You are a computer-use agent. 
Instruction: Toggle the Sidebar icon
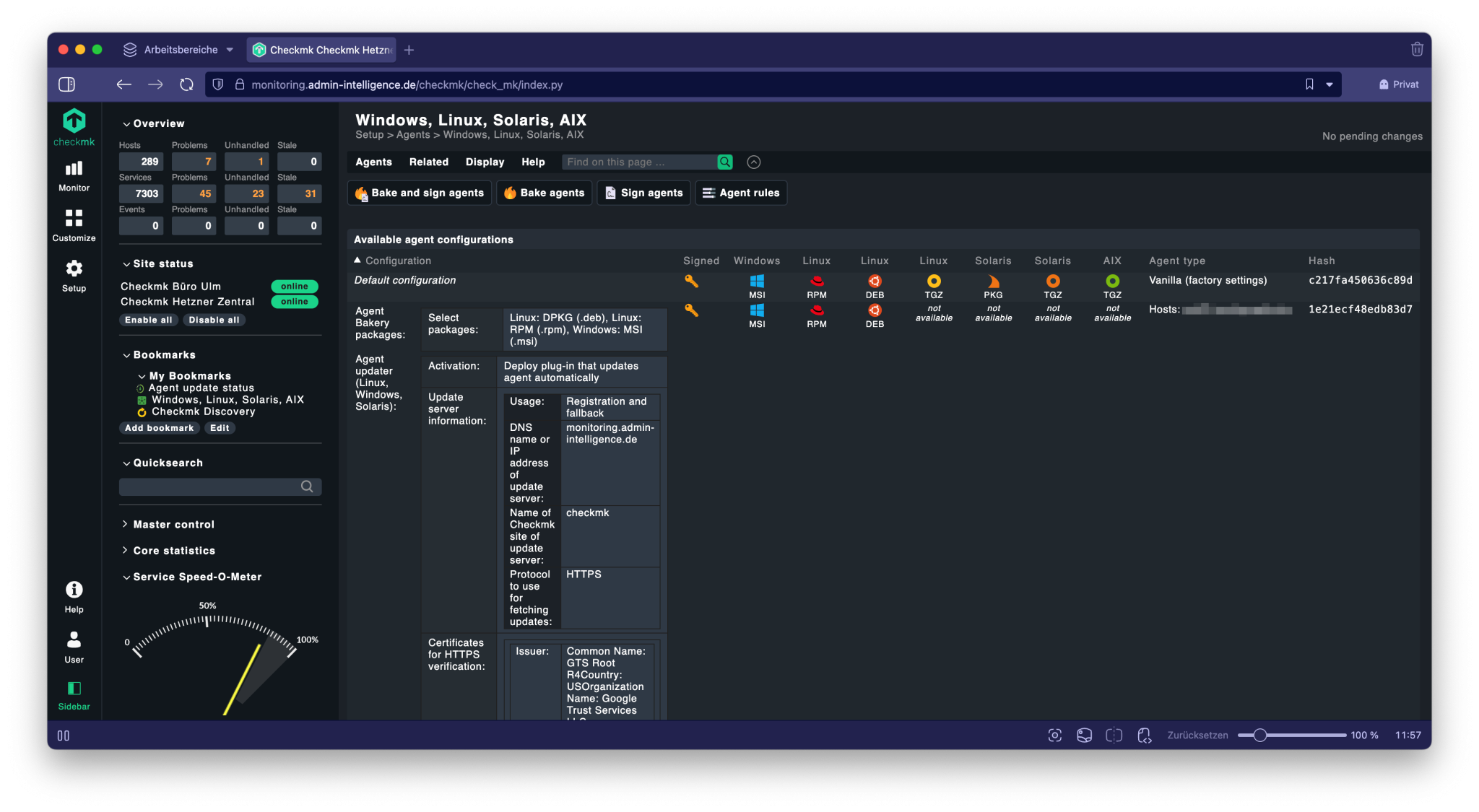pos(74,696)
